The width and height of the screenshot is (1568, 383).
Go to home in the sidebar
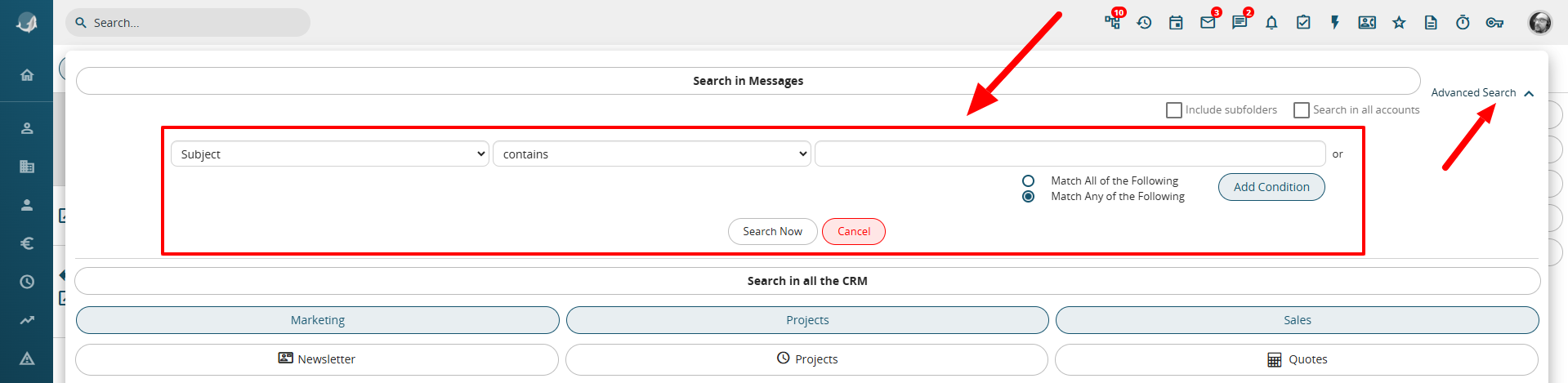27,75
